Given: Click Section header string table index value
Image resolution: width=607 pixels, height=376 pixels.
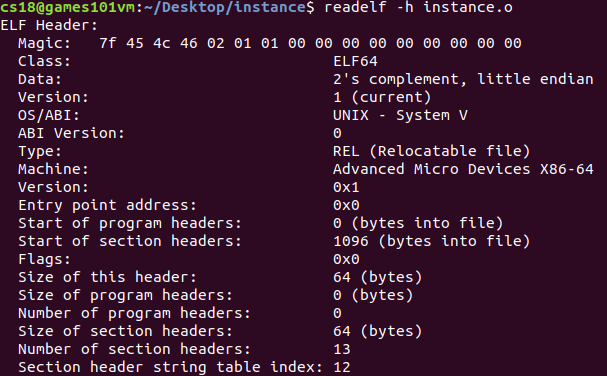Looking at the screenshot, I should point(341,367).
